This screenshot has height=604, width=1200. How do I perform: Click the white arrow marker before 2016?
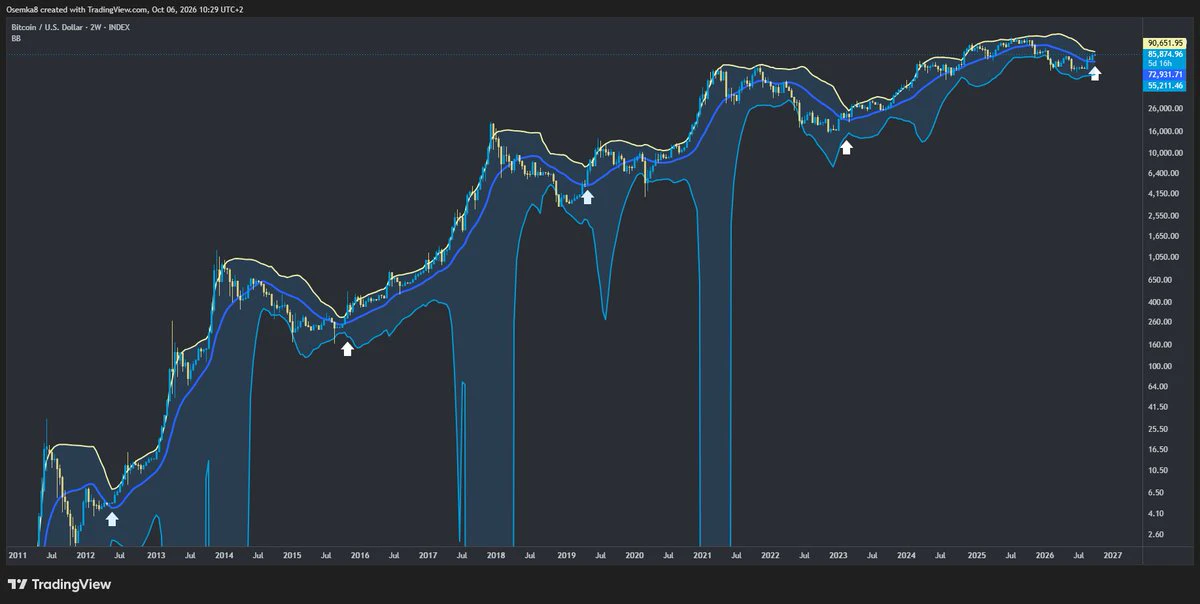[x=347, y=348]
